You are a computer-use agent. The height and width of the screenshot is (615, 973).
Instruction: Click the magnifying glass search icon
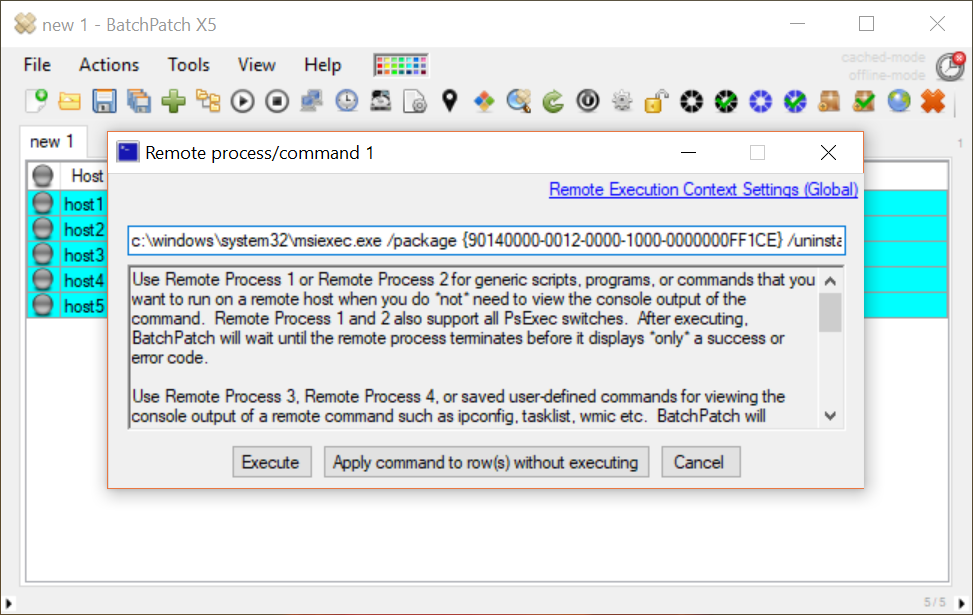pyautogui.click(x=519, y=101)
